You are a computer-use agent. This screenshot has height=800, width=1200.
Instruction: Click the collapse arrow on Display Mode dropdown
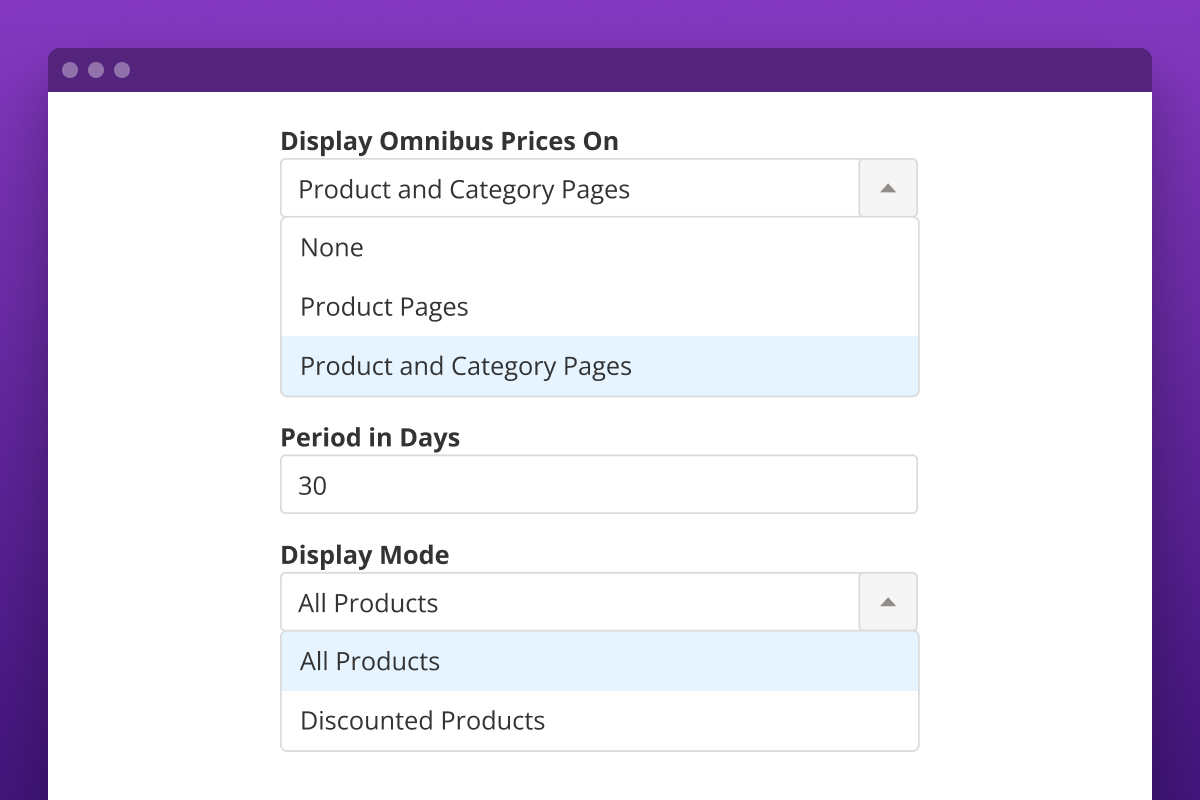pyautogui.click(x=887, y=601)
